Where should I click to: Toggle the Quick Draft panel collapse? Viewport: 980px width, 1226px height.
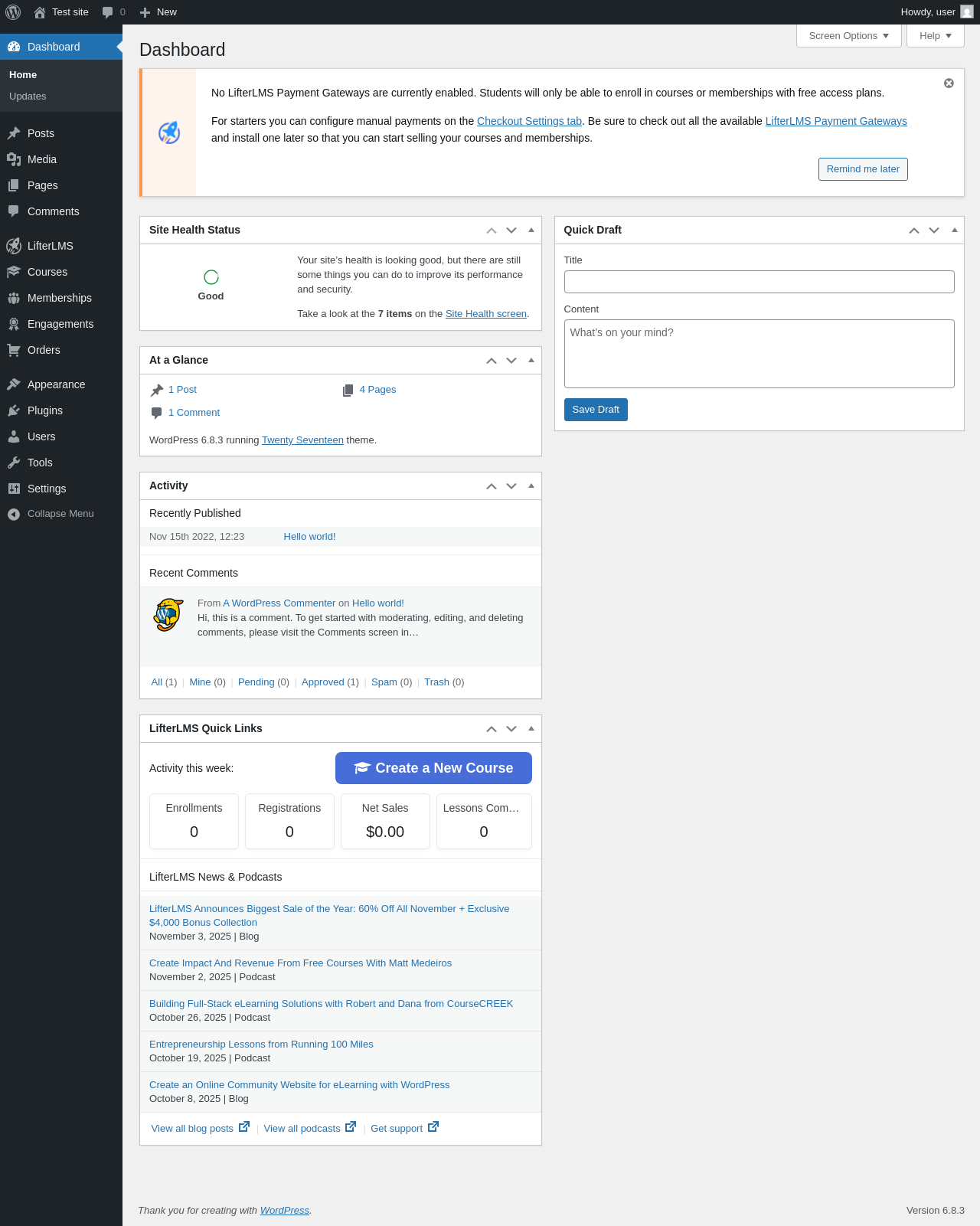click(954, 230)
